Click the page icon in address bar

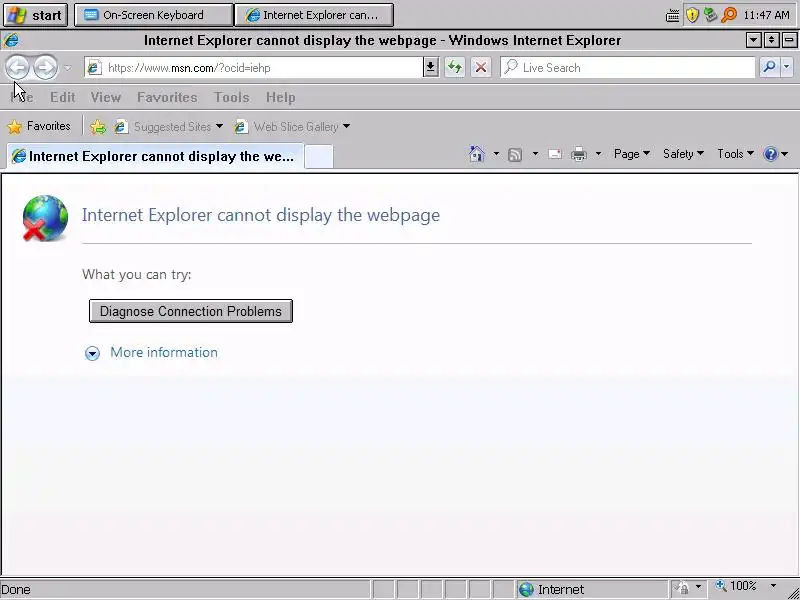coord(94,67)
